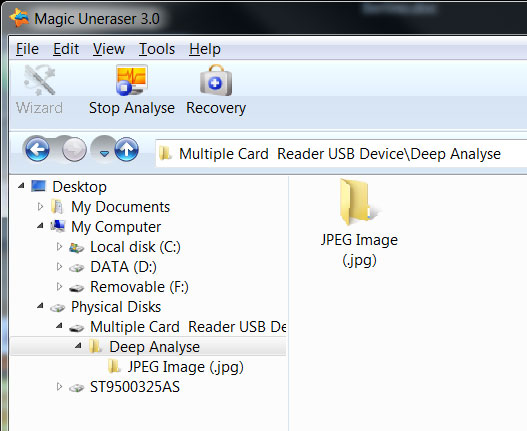Click the greyed forward navigation button
527x431 pixels.
[74, 150]
